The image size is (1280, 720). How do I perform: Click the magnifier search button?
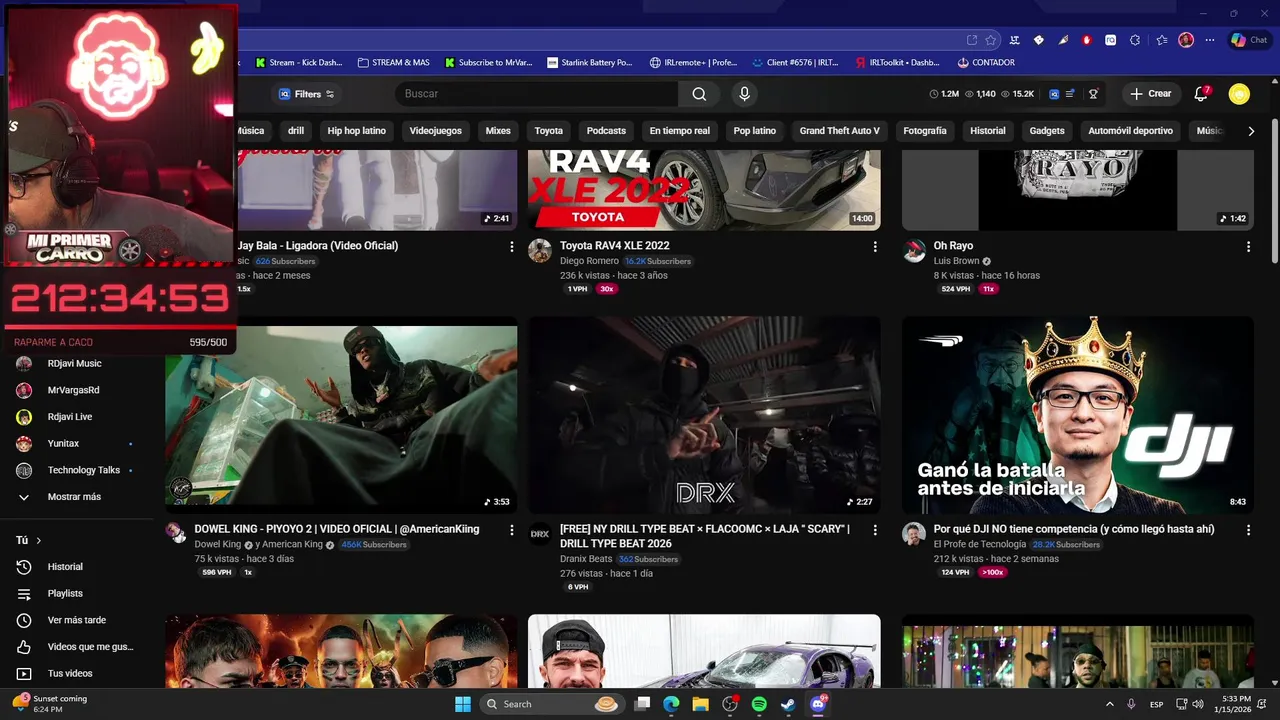699,94
